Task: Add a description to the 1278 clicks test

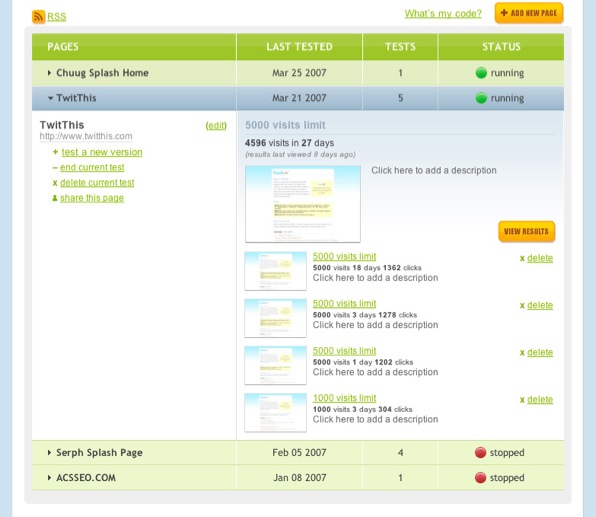Action: 376,325
